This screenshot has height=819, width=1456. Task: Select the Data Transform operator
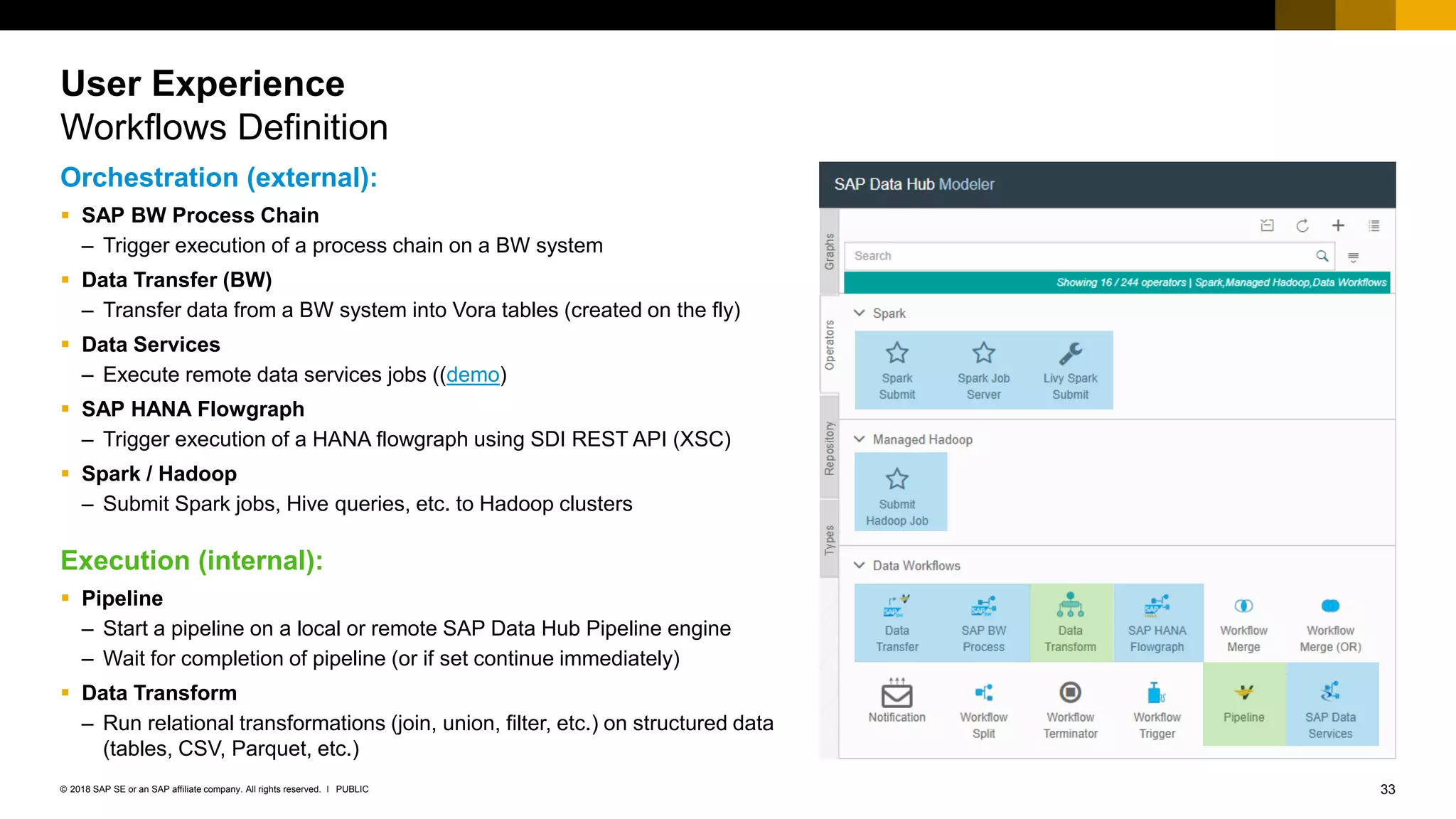pyautogui.click(x=1071, y=623)
